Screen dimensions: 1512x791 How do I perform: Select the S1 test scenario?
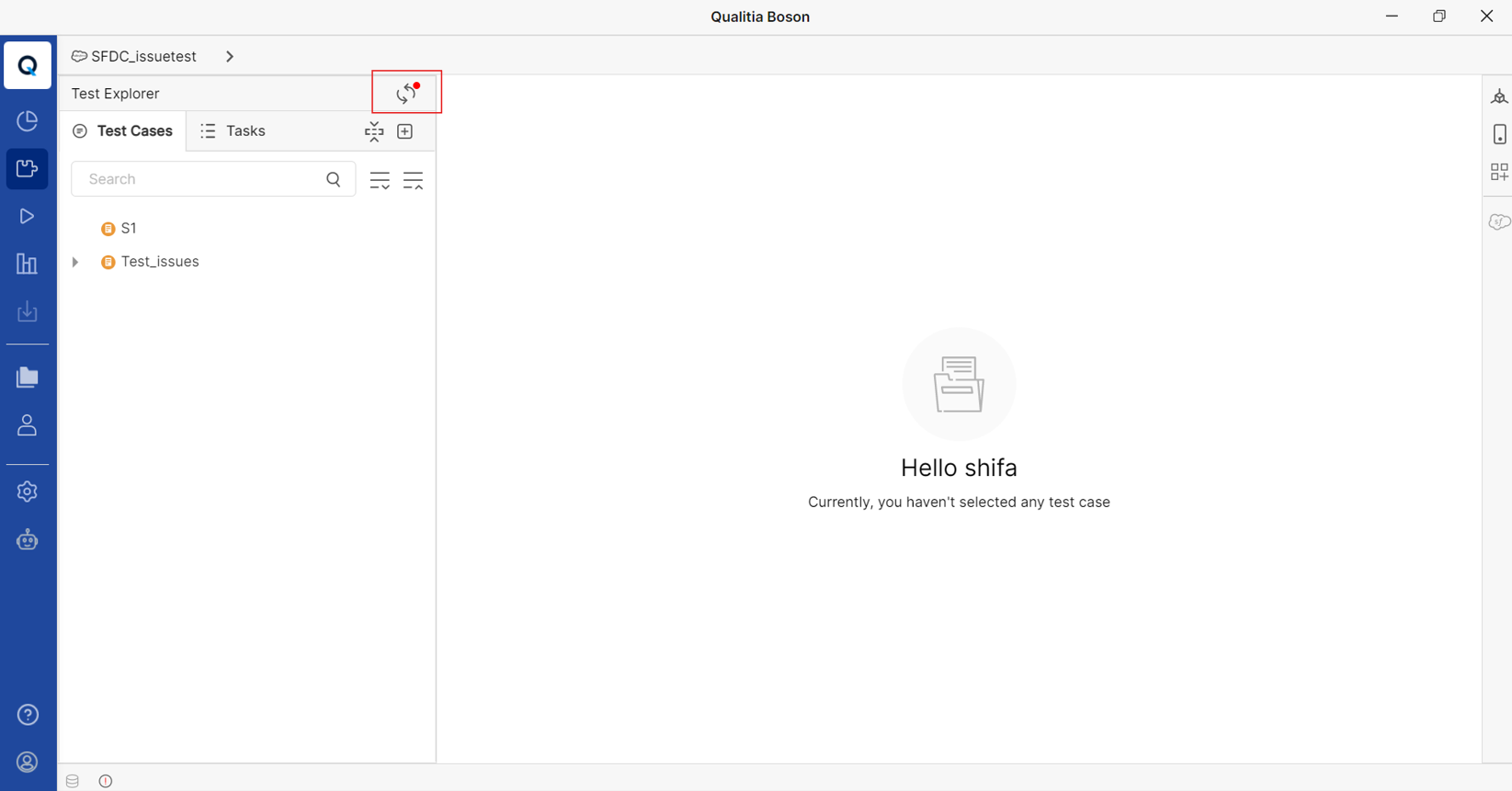pos(129,228)
